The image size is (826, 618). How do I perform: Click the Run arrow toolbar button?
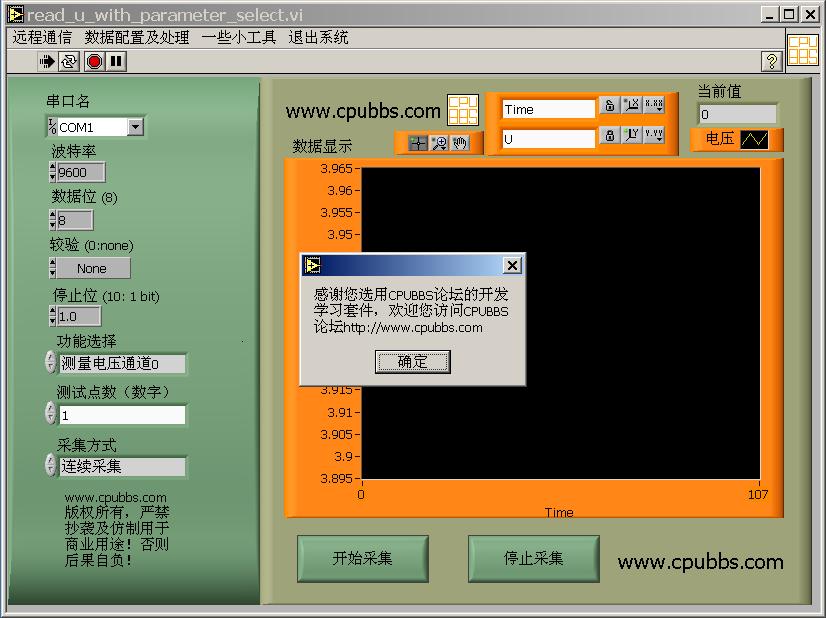[x=47, y=62]
